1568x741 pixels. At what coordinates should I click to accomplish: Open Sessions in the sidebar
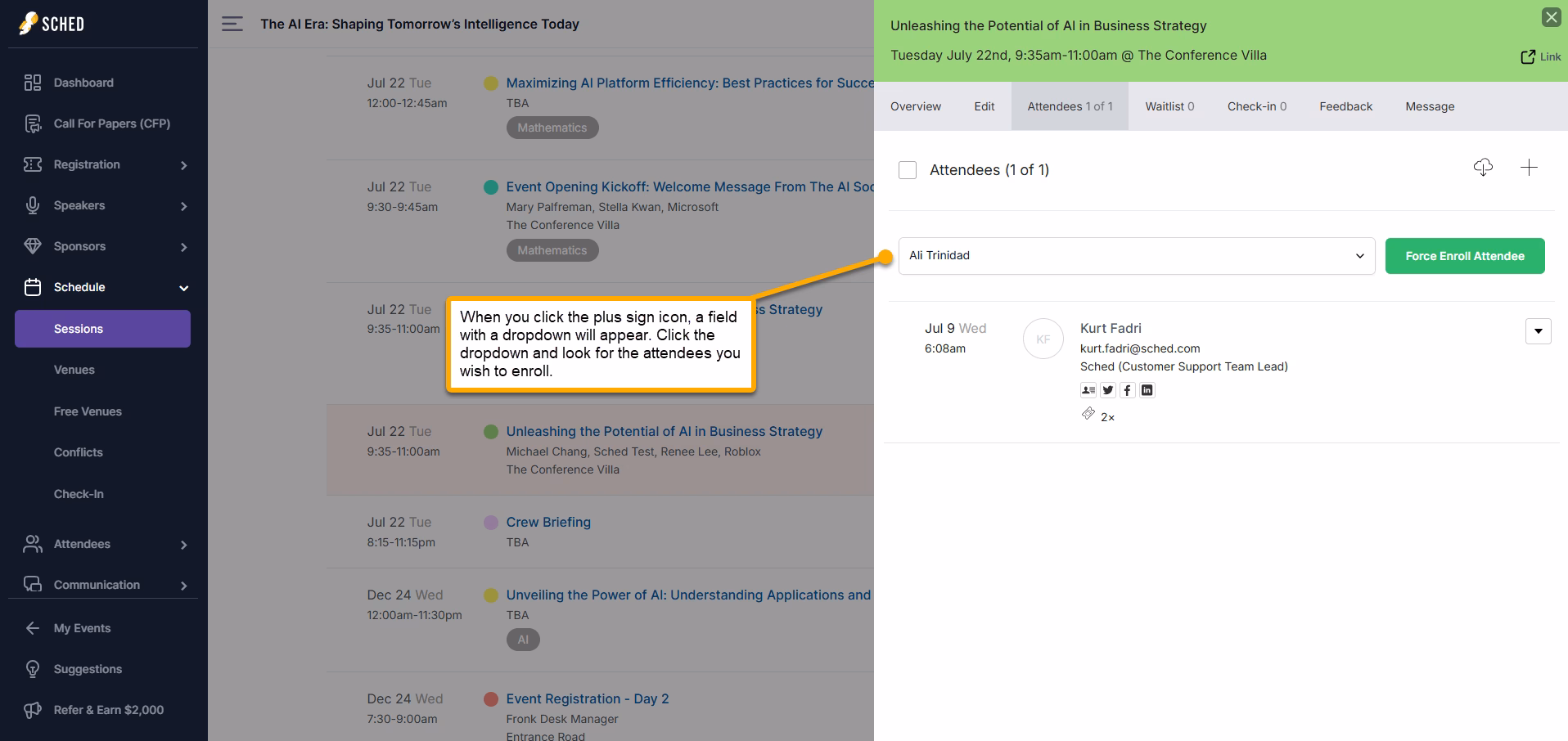click(102, 329)
